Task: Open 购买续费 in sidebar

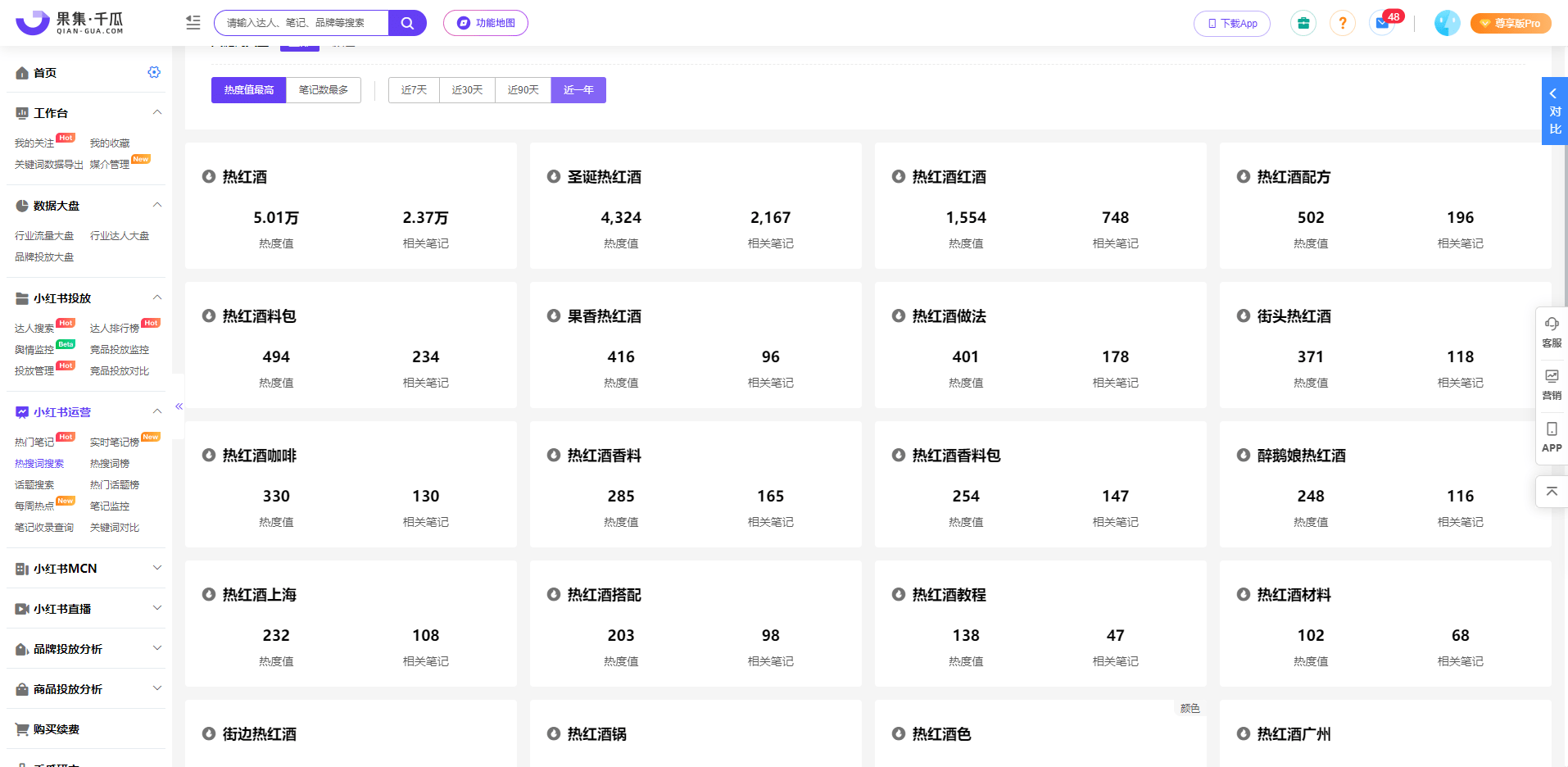Action: click(56, 729)
